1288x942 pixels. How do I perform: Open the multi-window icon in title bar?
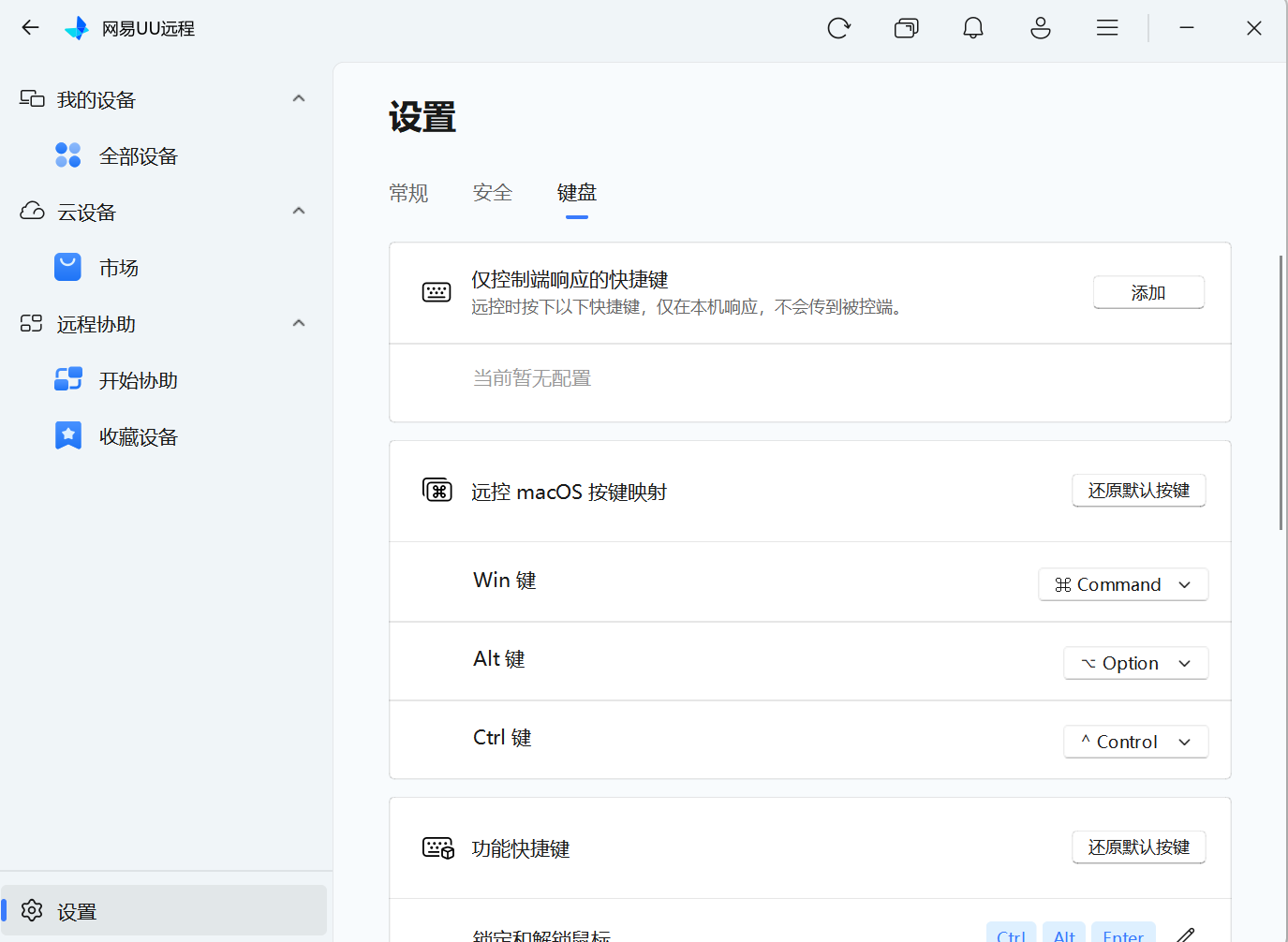click(x=906, y=28)
